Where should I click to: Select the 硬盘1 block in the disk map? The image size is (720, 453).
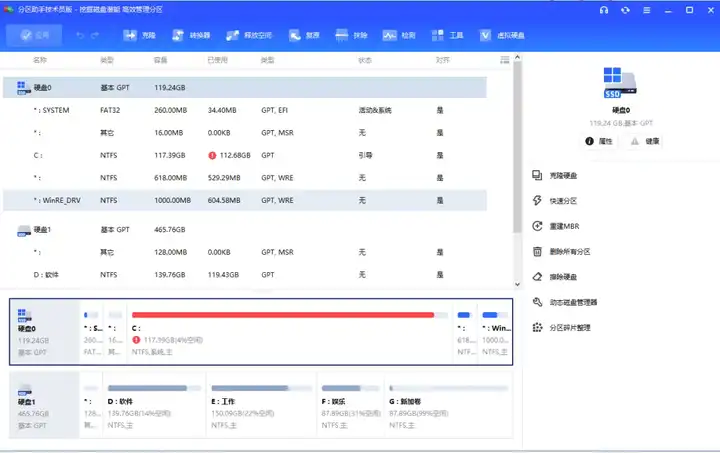point(45,405)
